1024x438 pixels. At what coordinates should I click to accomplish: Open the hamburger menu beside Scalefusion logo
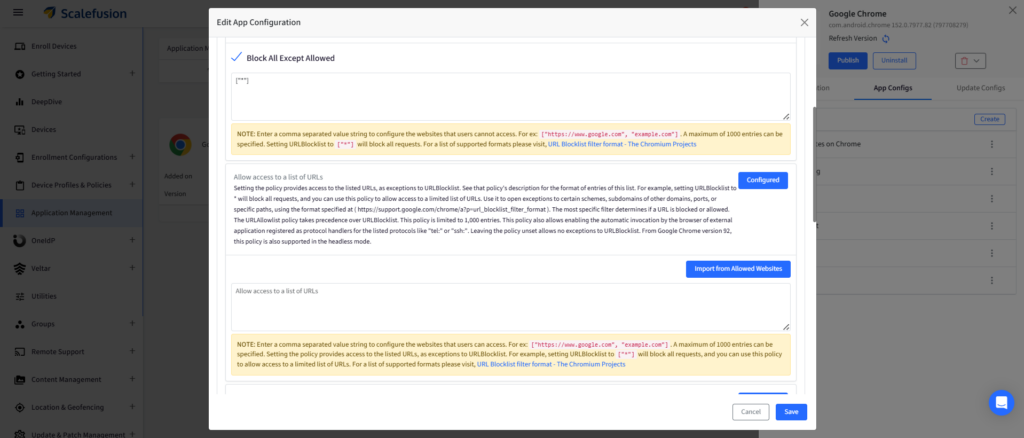click(18, 13)
